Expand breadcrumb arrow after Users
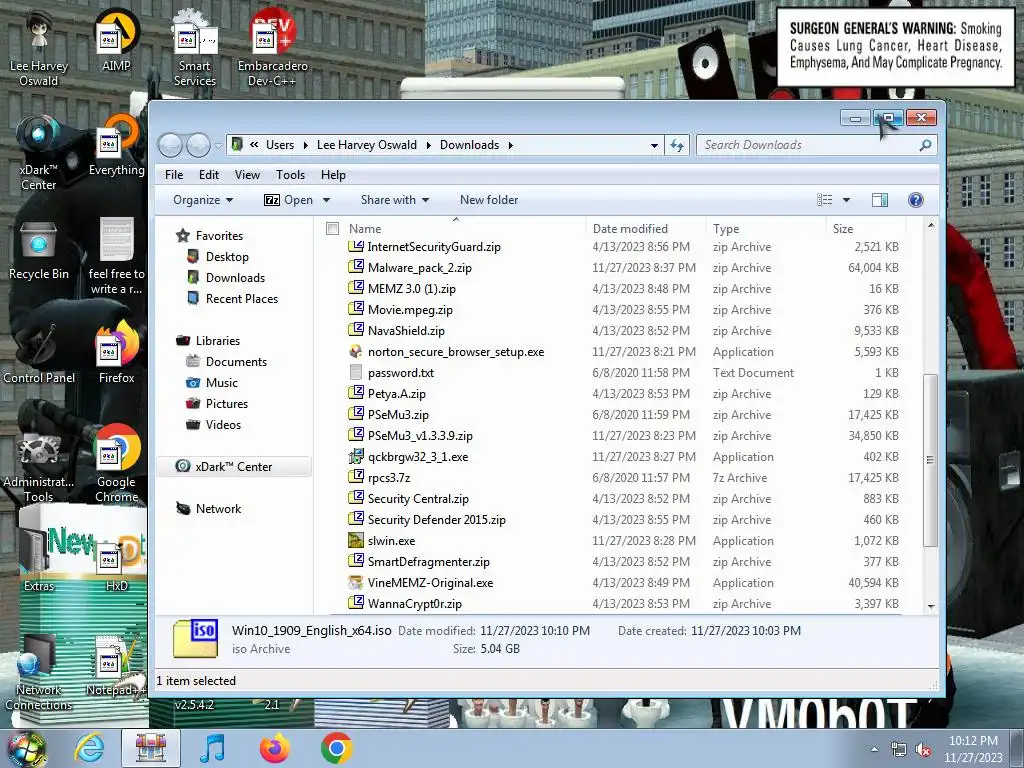The height and width of the screenshot is (768, 1024). [x=306, y=145]
